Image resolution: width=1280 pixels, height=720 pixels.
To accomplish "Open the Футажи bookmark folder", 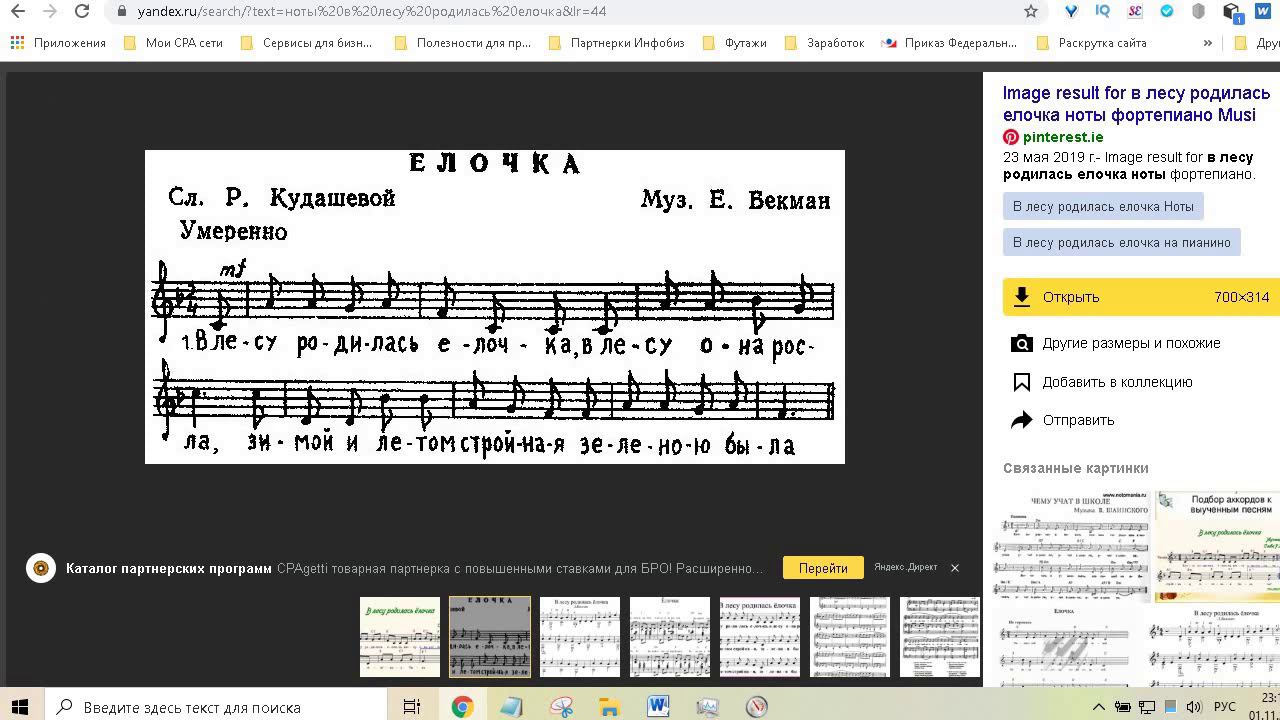I will pyautogui.click(x=735, y=43).
